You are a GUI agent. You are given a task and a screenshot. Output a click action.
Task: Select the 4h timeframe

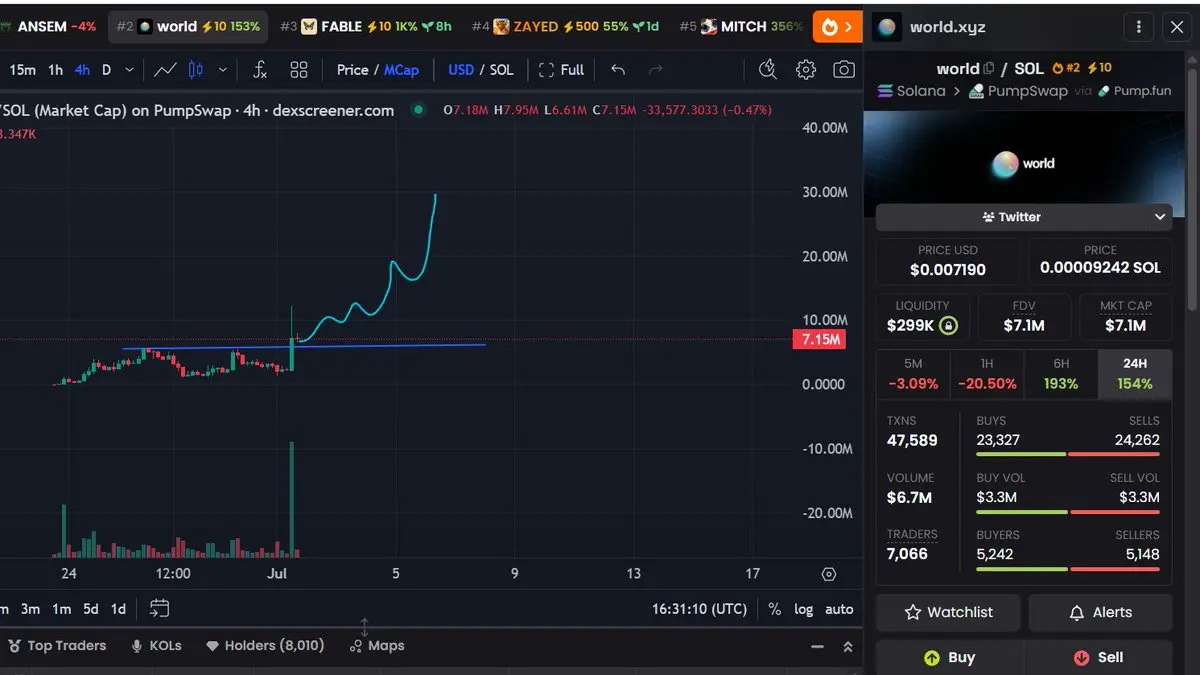82,70
